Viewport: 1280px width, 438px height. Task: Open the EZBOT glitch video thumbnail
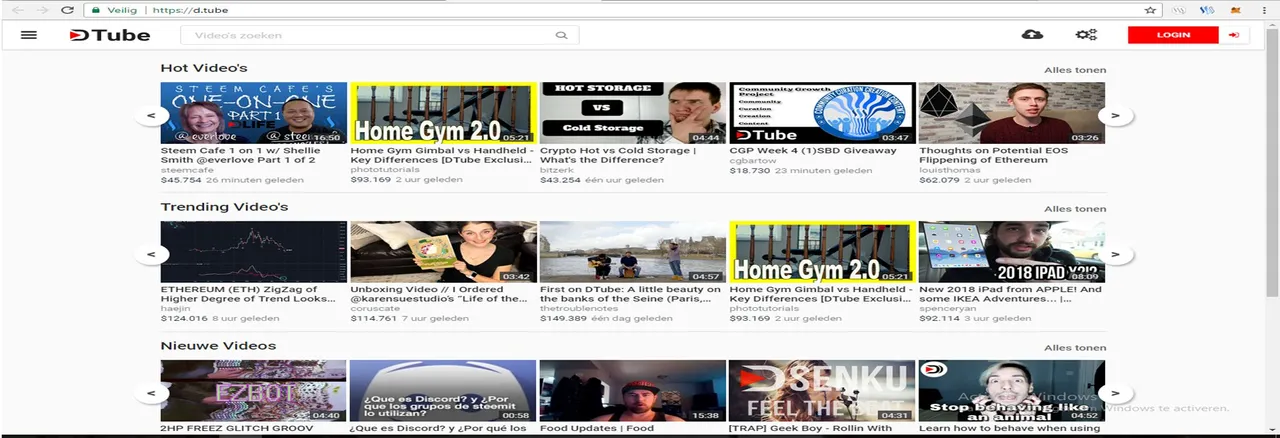(x=254, y=391)
